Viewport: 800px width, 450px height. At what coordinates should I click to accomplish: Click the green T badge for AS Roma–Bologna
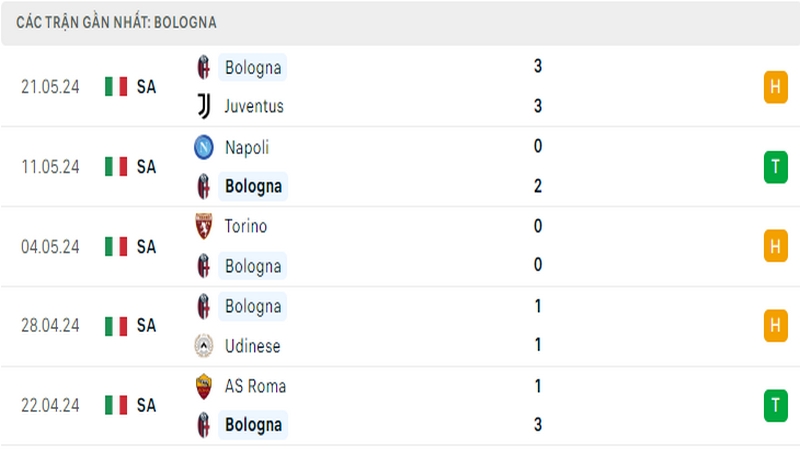click(x=776, y=406)
